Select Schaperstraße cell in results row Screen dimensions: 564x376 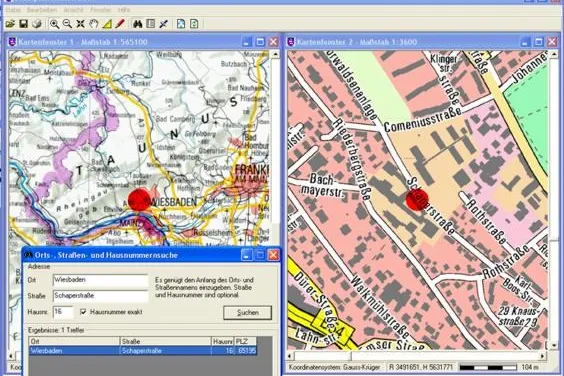click(165, 350)
